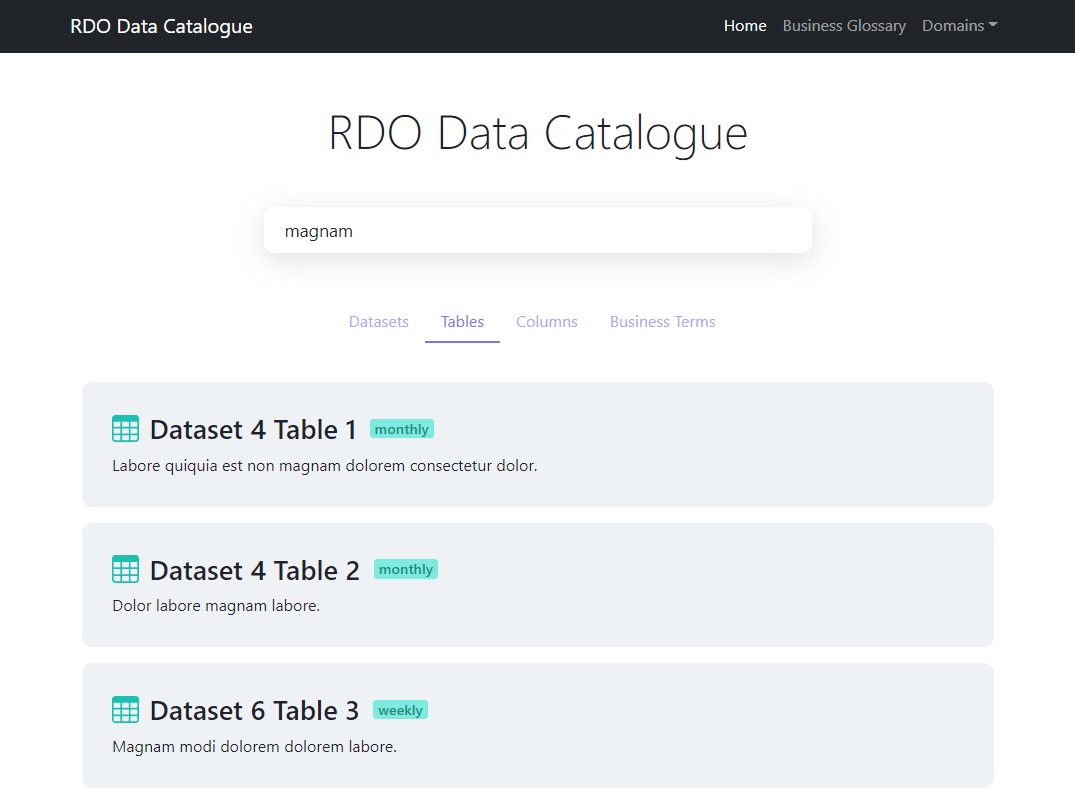Open the Dataset 4 Table 1 title
Viewport: 1075px width, 800px height.
coord(253,430)
